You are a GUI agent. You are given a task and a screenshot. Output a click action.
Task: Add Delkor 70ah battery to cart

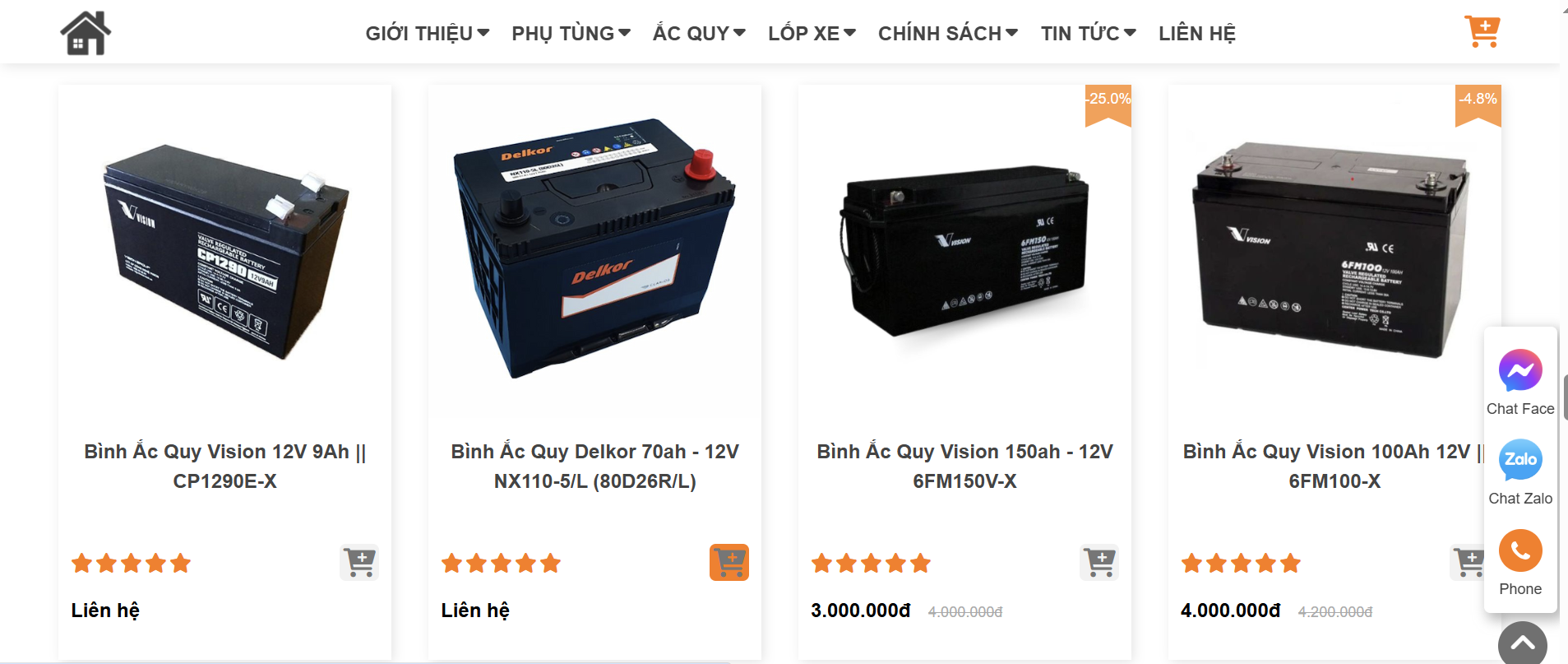pyautogui.click(x=729, y=563)
